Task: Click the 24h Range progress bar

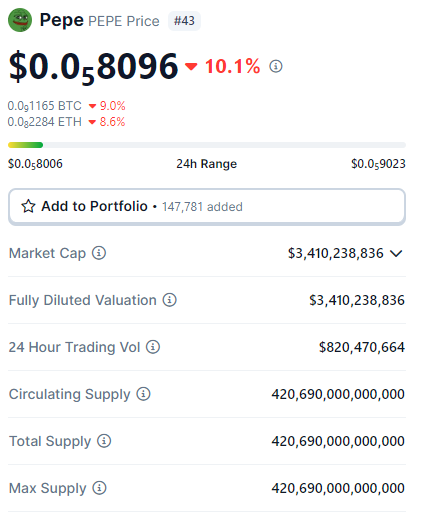Action: tap(207, 145)
